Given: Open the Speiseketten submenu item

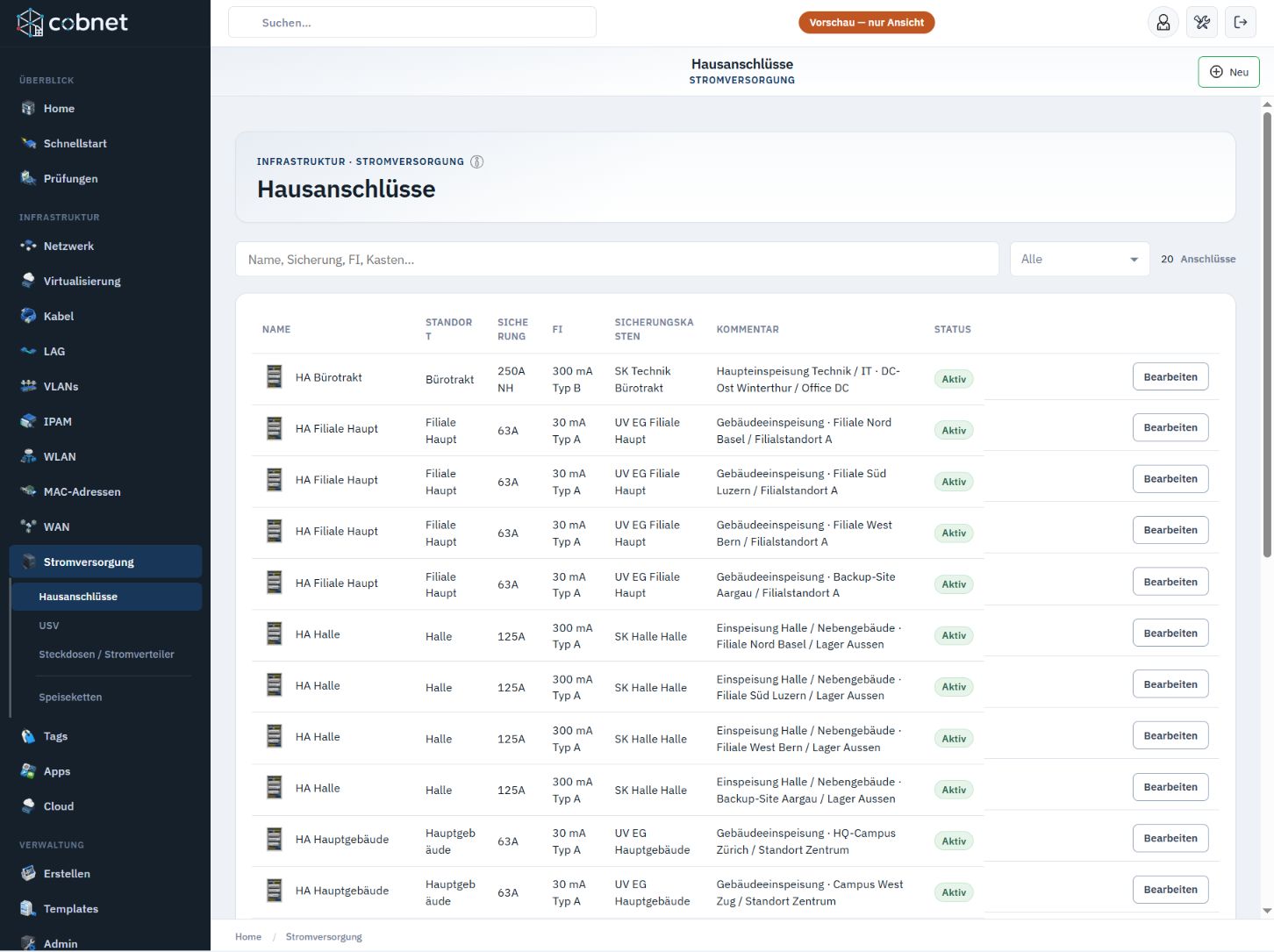Looking at the screenshot, I should [x=70, y=698].
